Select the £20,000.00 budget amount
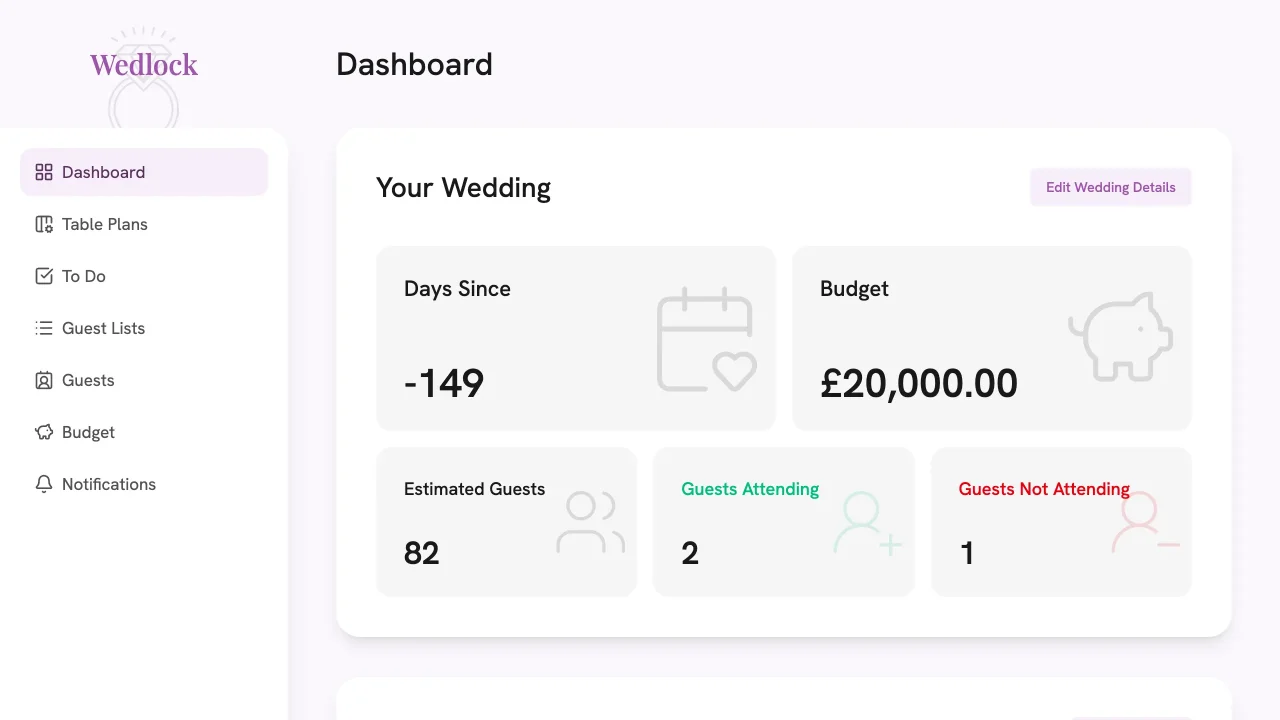Image resolution: width=1280 pixels, height=720 pixels. 918,383
